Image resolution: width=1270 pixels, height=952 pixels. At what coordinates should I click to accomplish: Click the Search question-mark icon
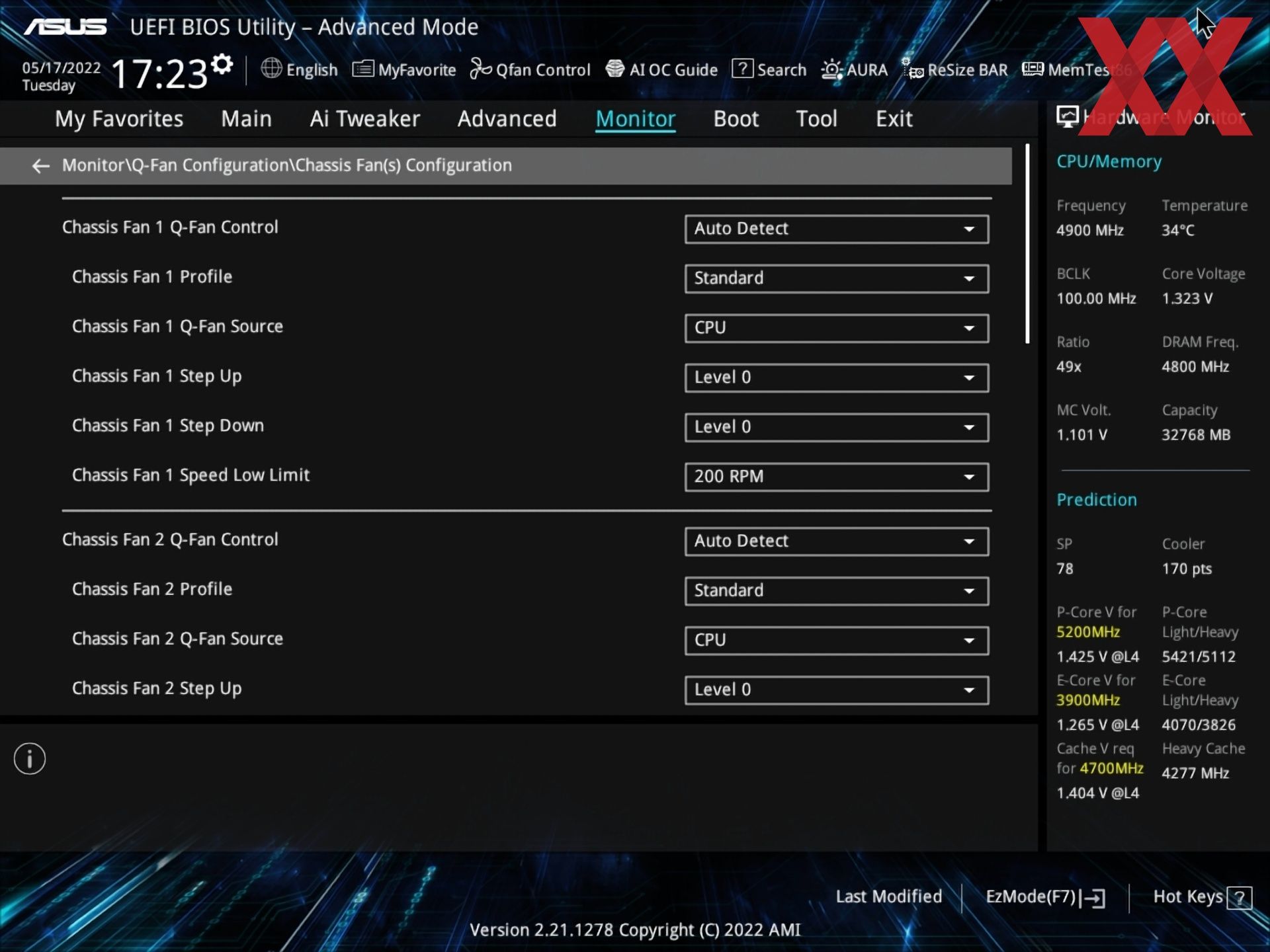coord(742,69)
